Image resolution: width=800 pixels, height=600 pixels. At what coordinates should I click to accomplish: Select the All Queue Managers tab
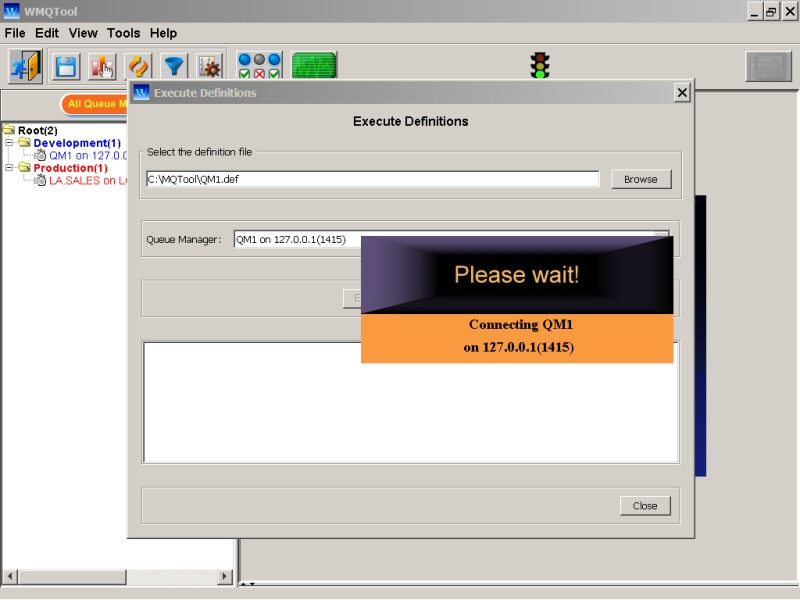click(95, 104)
